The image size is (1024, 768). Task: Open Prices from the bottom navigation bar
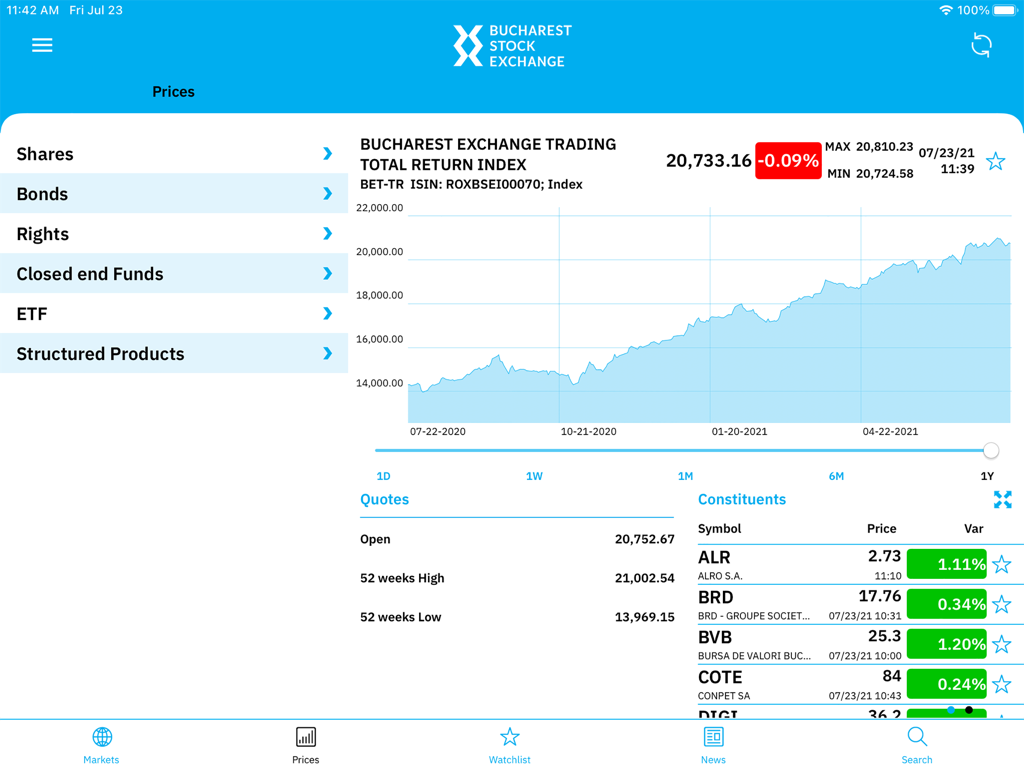[x=305, y=744]
